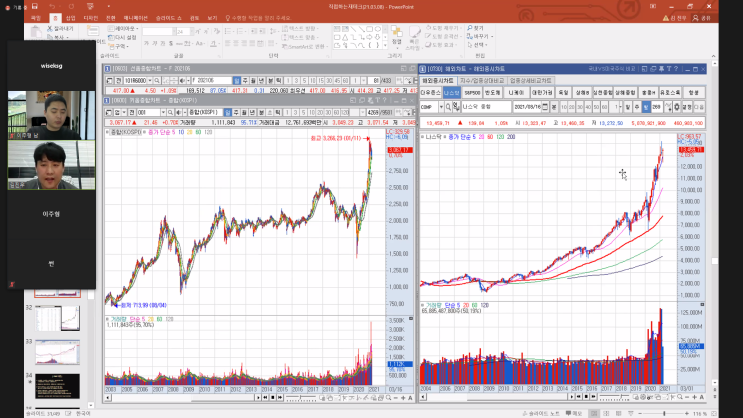Select slide 33 thumbnail in slide panel
This screenshot has width=743, height=418.
[x=57, y=352]
